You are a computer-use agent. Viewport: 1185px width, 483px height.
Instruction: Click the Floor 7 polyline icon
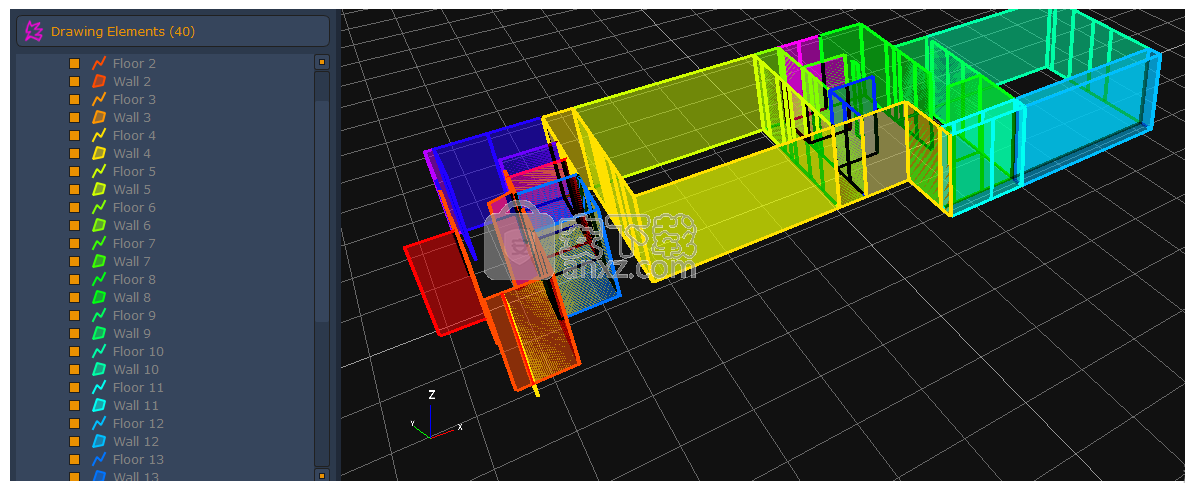tap(98, 243)
